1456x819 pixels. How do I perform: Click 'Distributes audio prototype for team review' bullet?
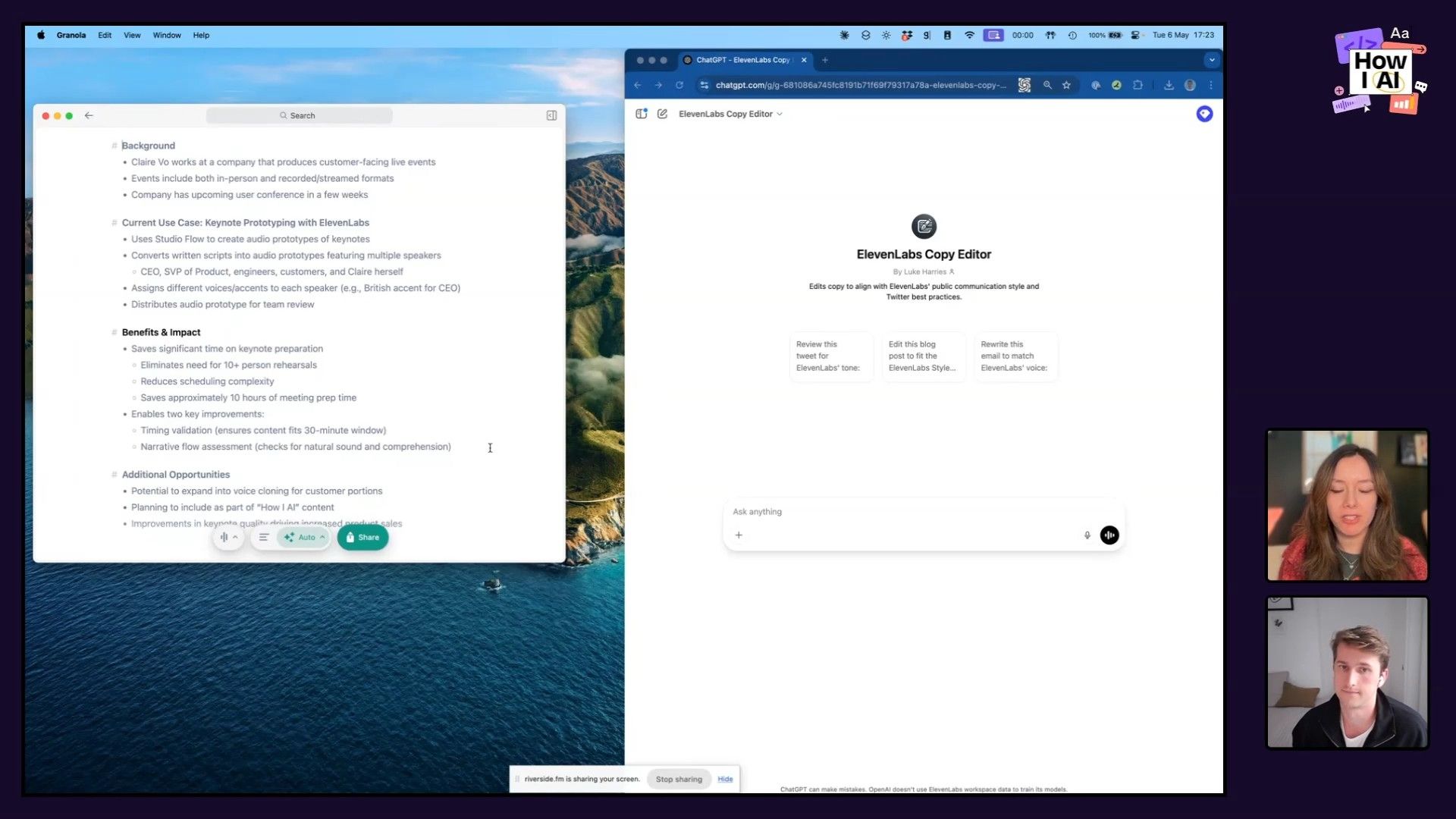222,304
